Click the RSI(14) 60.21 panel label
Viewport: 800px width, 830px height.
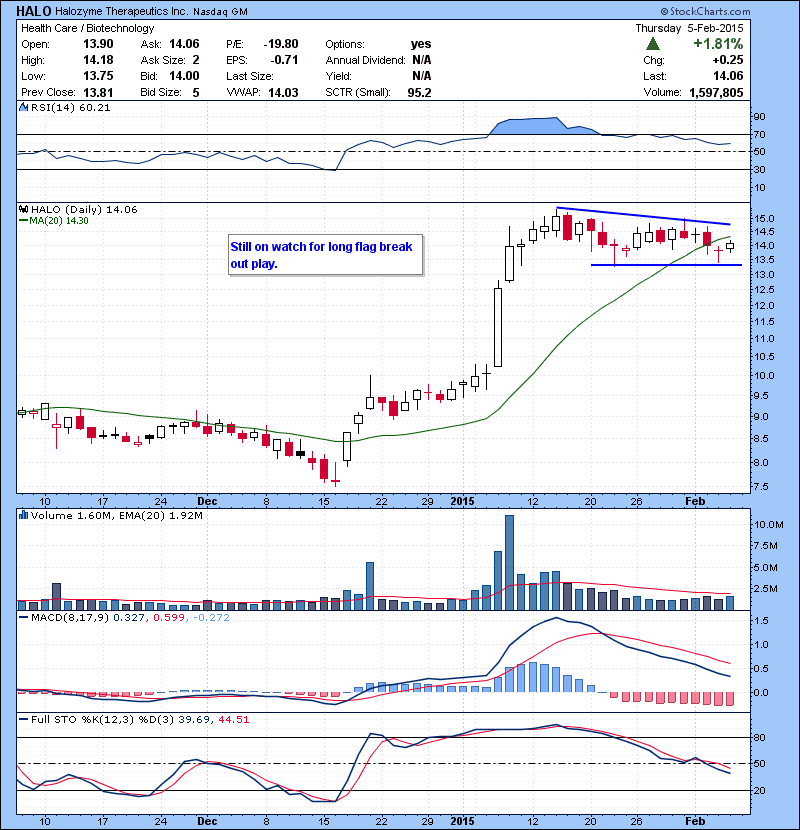point(71,107)
